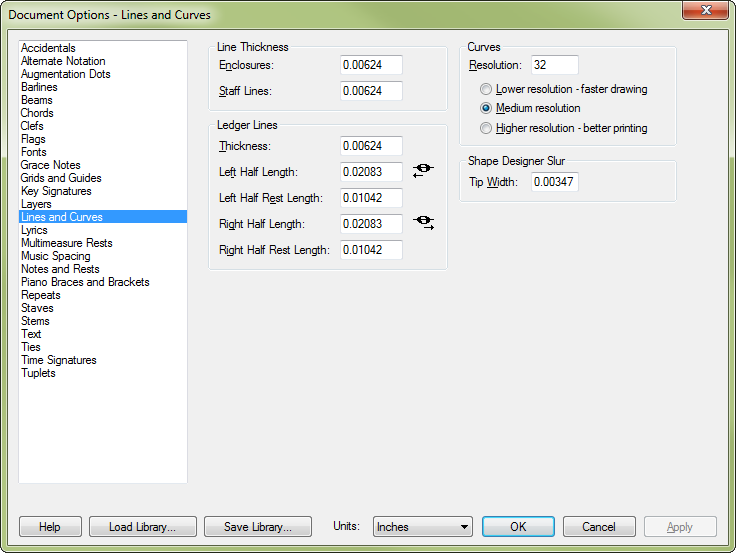Click the Right Half Length field
Screen dimensions: 736x553
pos(371,224)
